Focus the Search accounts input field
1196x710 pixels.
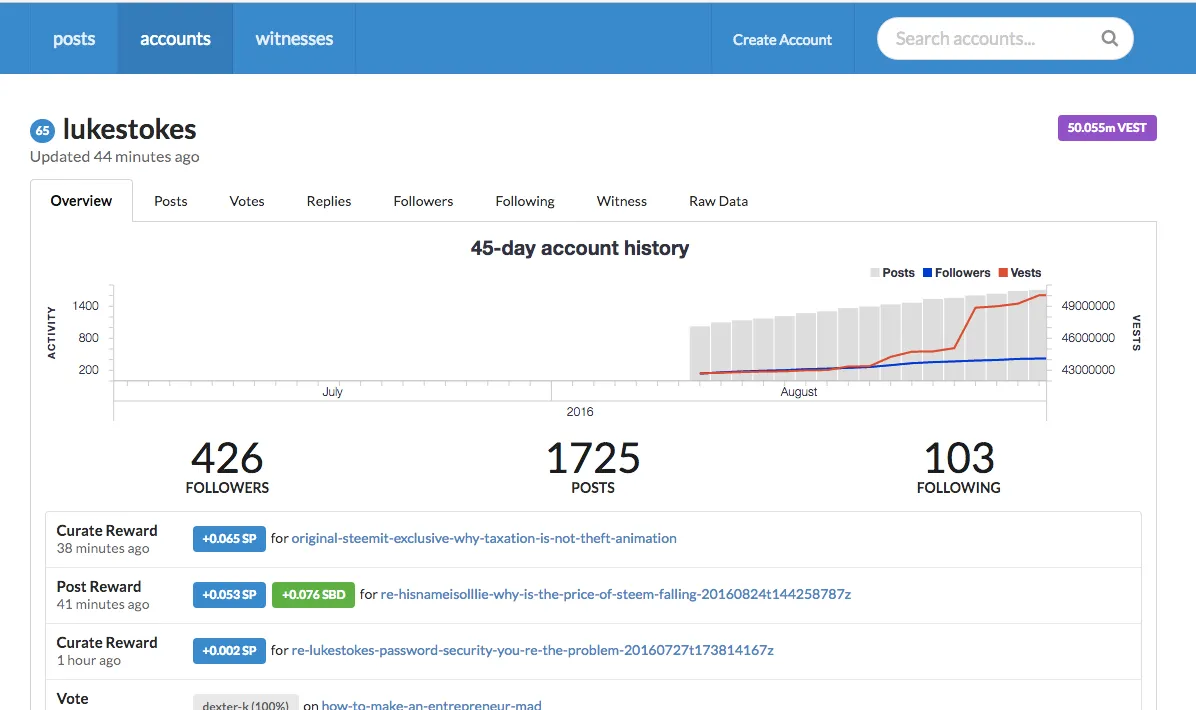1005,38
